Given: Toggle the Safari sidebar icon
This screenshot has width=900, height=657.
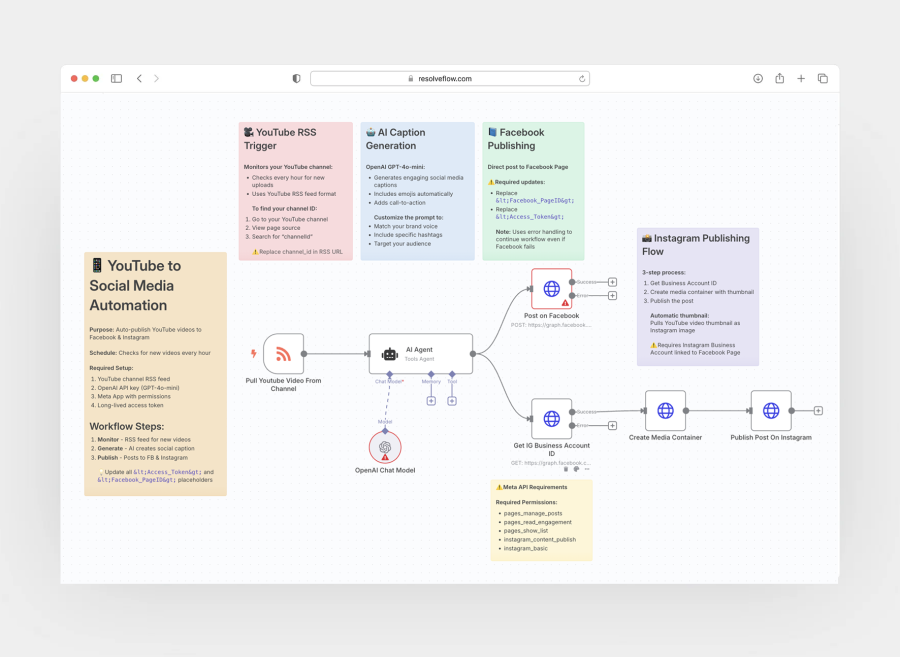Looking at the screenshot, I should pyautogui.click(x=117, y=79).
